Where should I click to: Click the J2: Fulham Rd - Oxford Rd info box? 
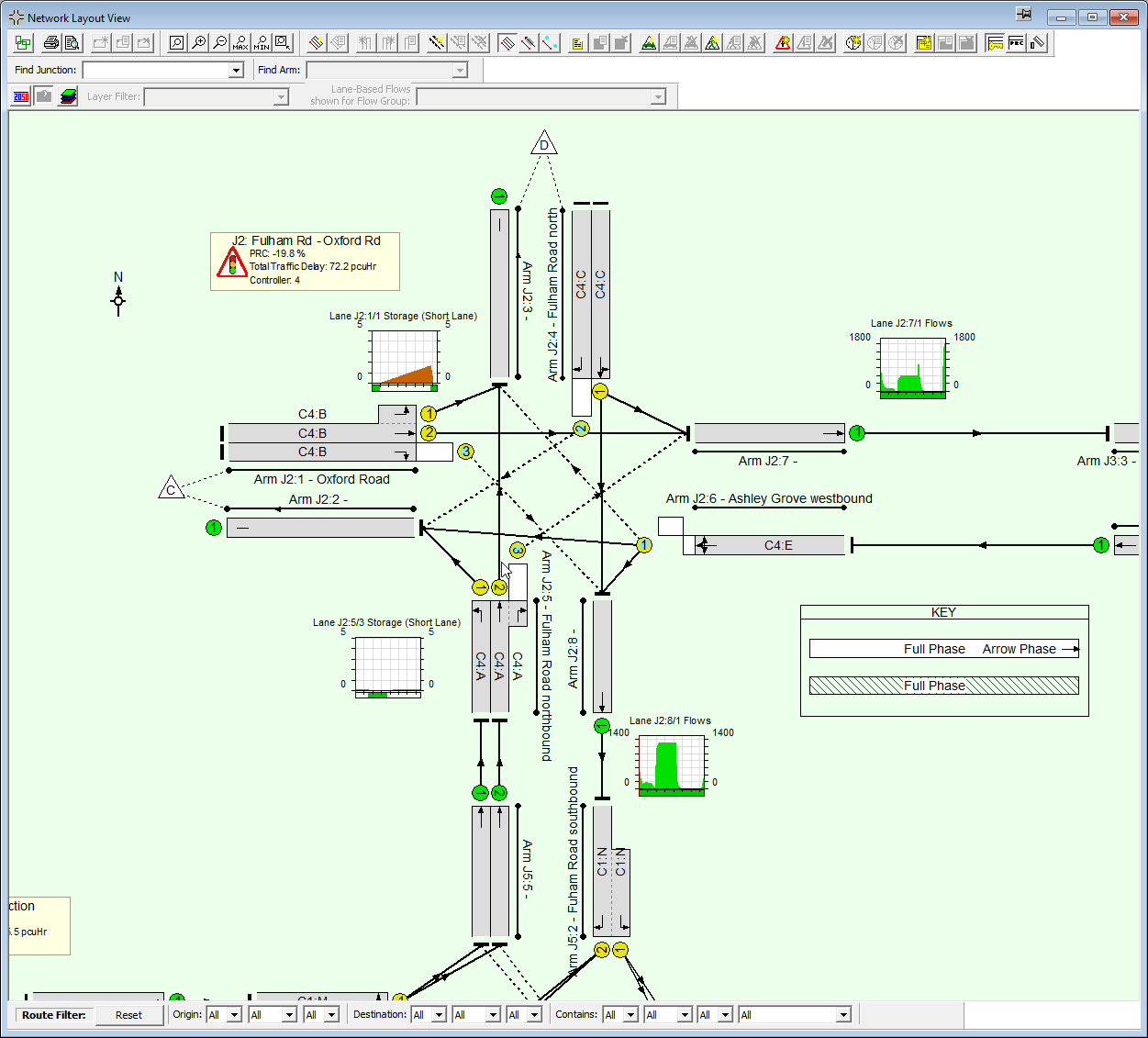305,262
